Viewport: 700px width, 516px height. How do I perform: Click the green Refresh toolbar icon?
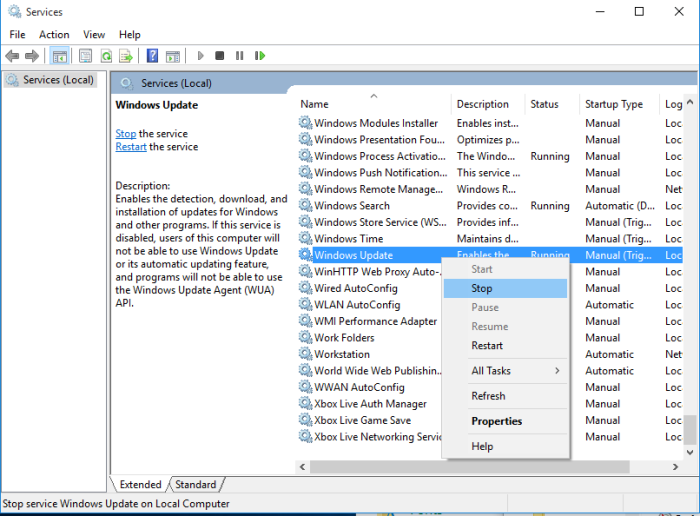106,56
